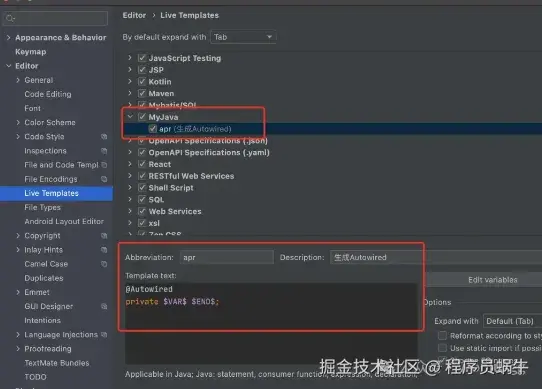This screenshot has width=542, height=389.
Task: Toggle OpenAPI Specifications (.yaml) checkbox
Action: pos(142,152)
